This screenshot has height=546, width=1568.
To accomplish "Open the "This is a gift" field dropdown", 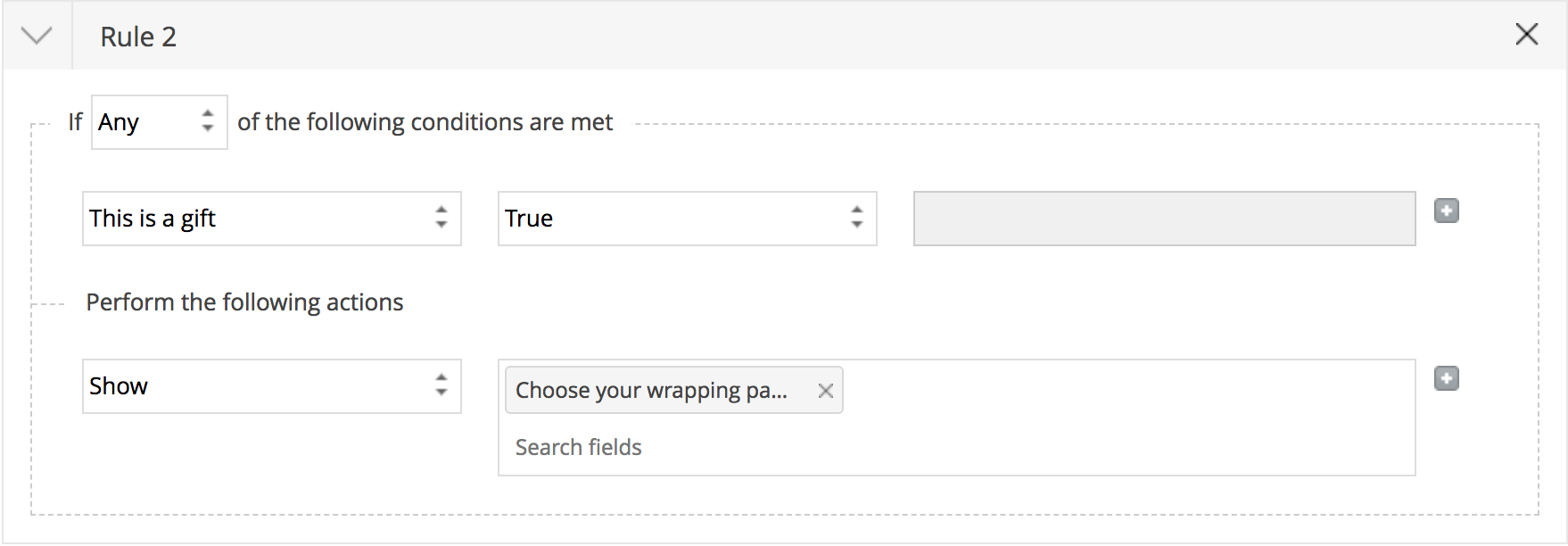I will point(259,219).
